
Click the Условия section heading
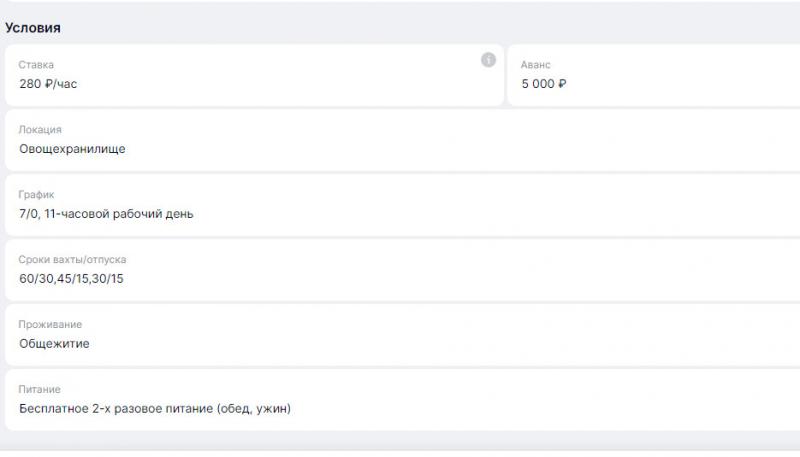pos(33,28)
